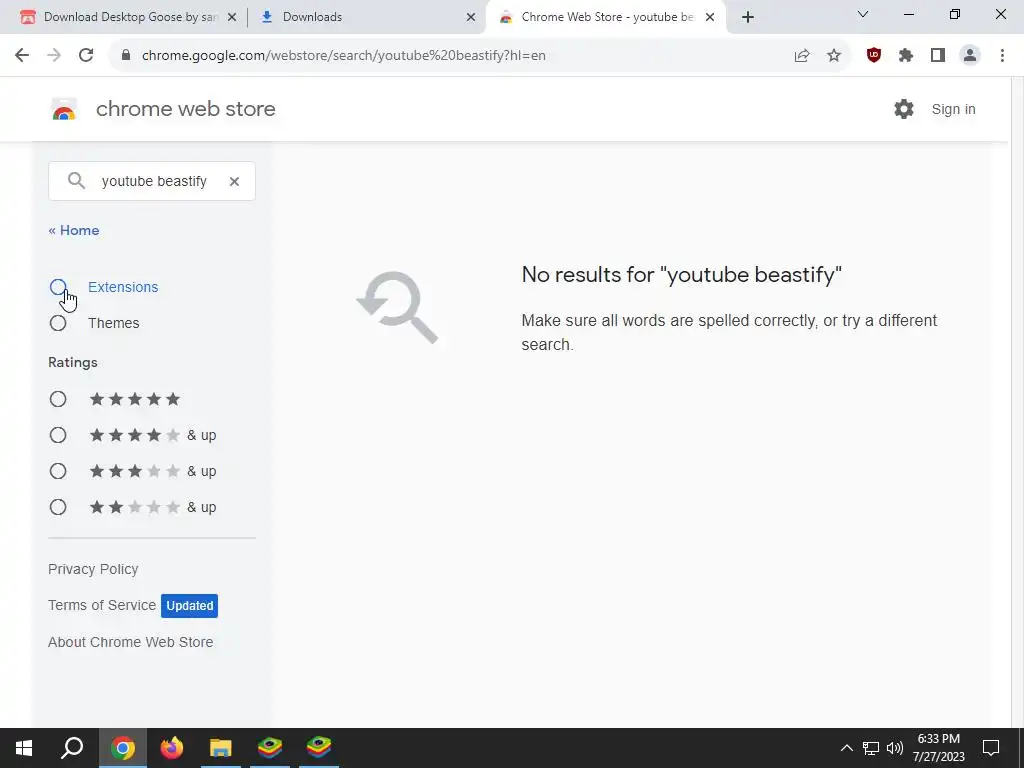Go back to the « Home link
The height and width of the screenshot is (768, 1024).
pyautogui.click(x=74, y=231)
